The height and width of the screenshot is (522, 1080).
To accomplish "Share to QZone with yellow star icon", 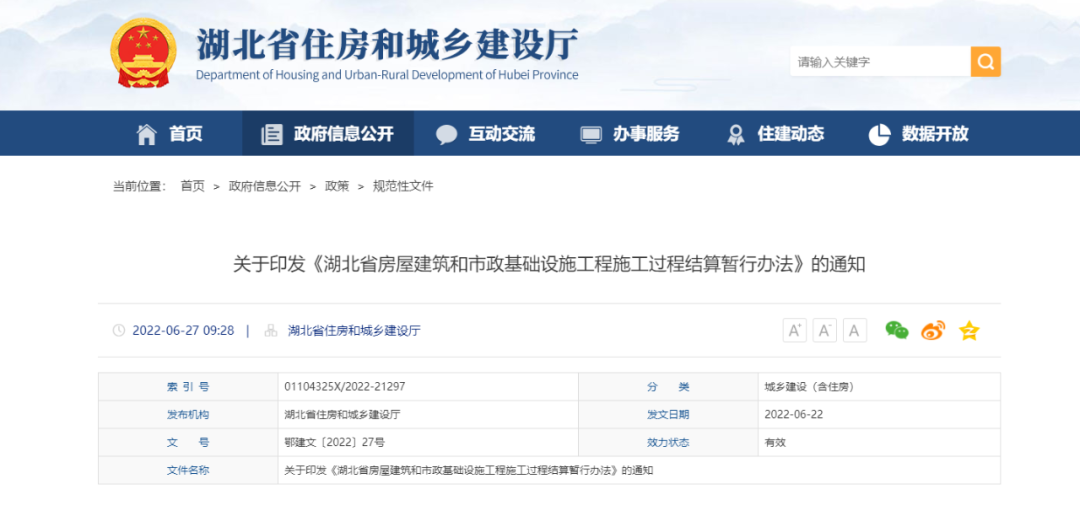I will click(x=969, y=331).
